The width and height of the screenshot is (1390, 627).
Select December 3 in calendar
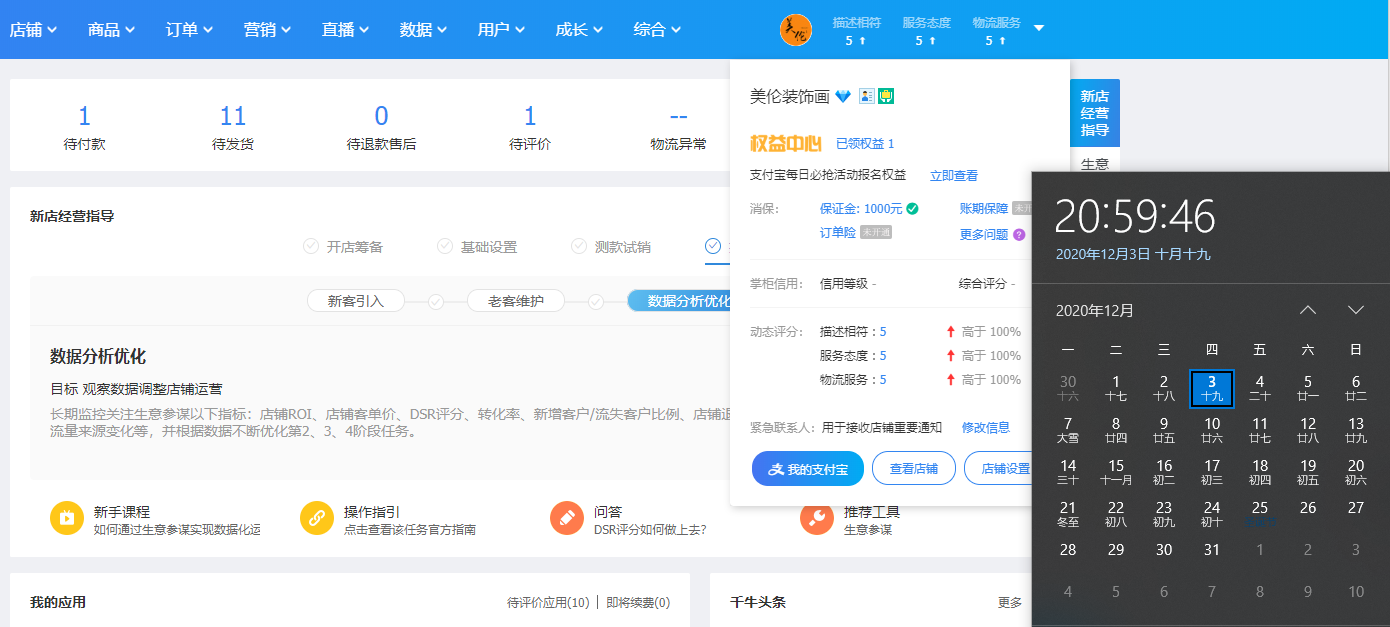(x=1212, y=388)
